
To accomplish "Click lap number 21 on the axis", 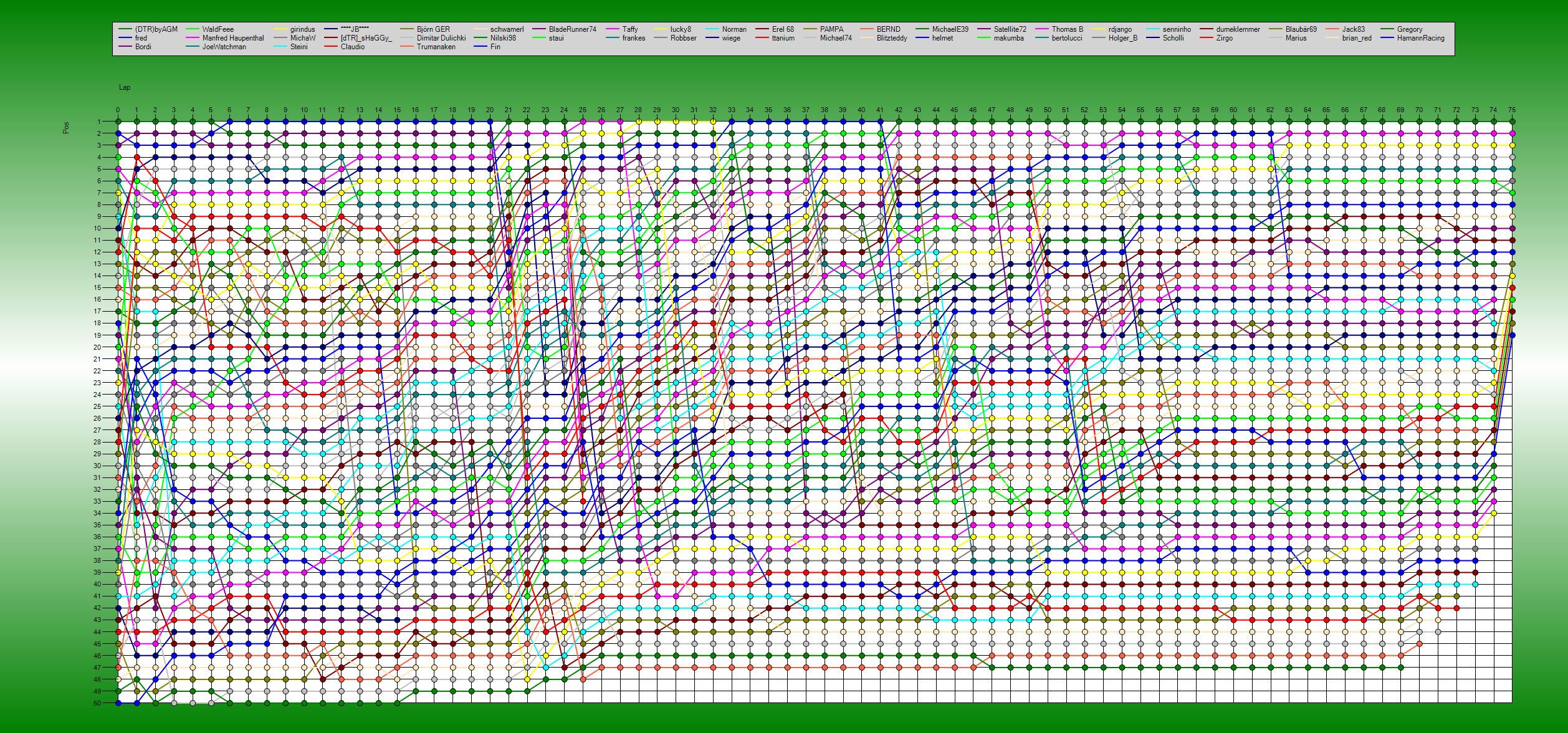I will pos(508,110).
